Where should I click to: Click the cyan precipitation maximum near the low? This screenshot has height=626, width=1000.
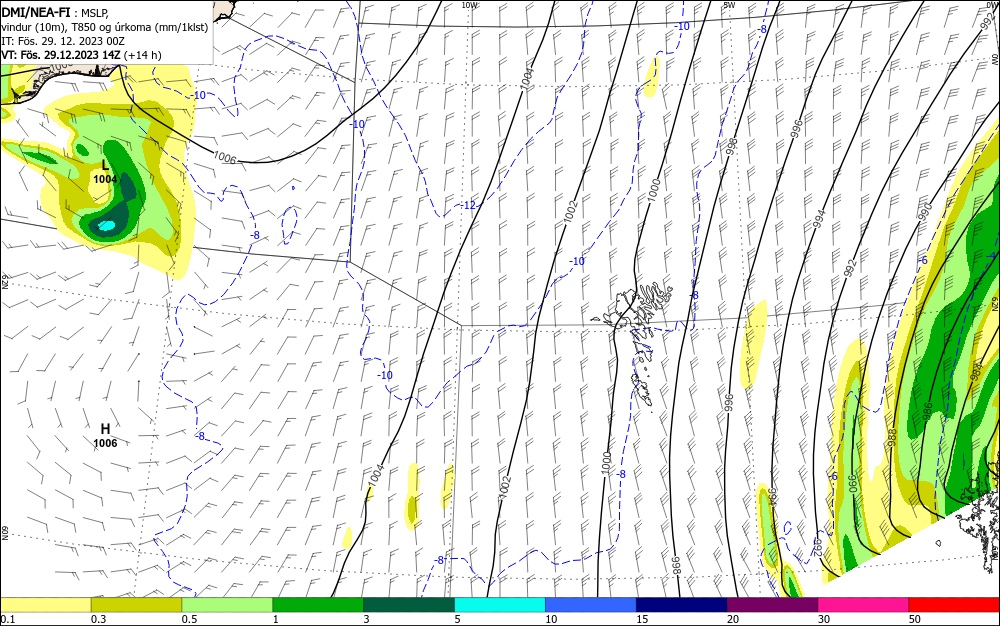point(107,225)
